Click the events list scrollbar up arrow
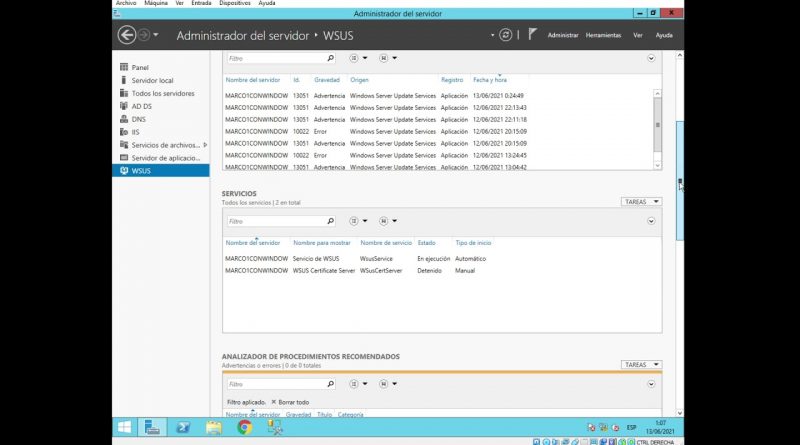800x445 pixels. (657, 93)
